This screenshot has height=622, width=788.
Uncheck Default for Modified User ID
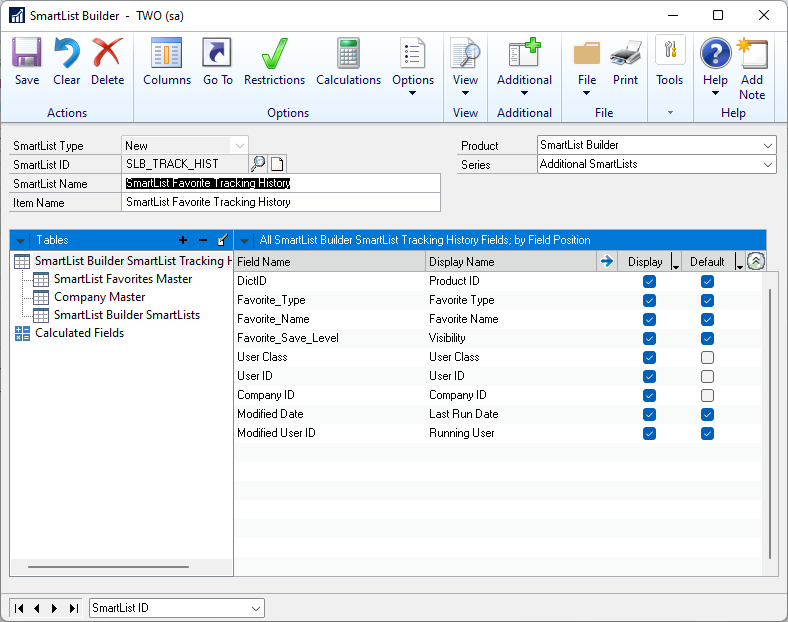pos(707,434)
